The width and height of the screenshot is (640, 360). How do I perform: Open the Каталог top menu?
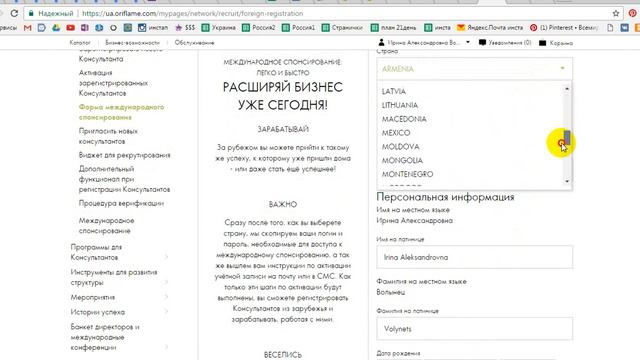[80, 42]
